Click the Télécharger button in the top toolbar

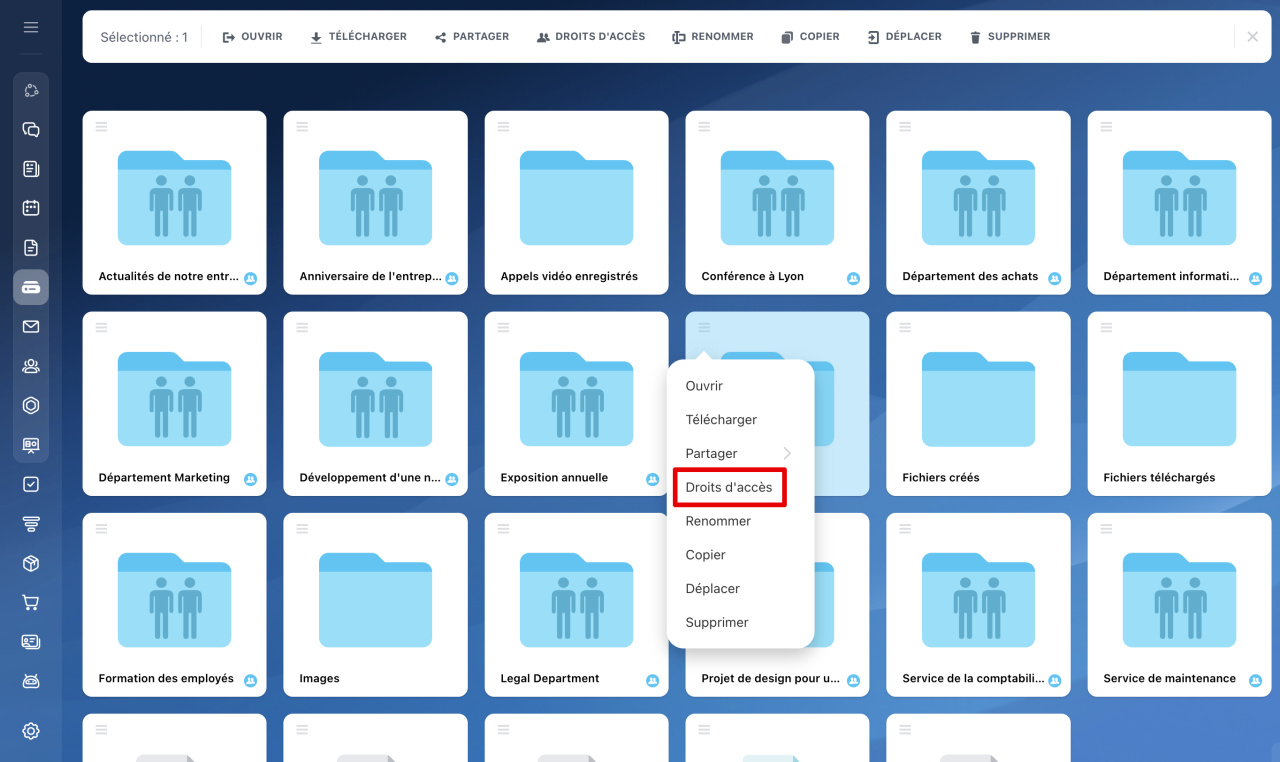tap(358, 37)
